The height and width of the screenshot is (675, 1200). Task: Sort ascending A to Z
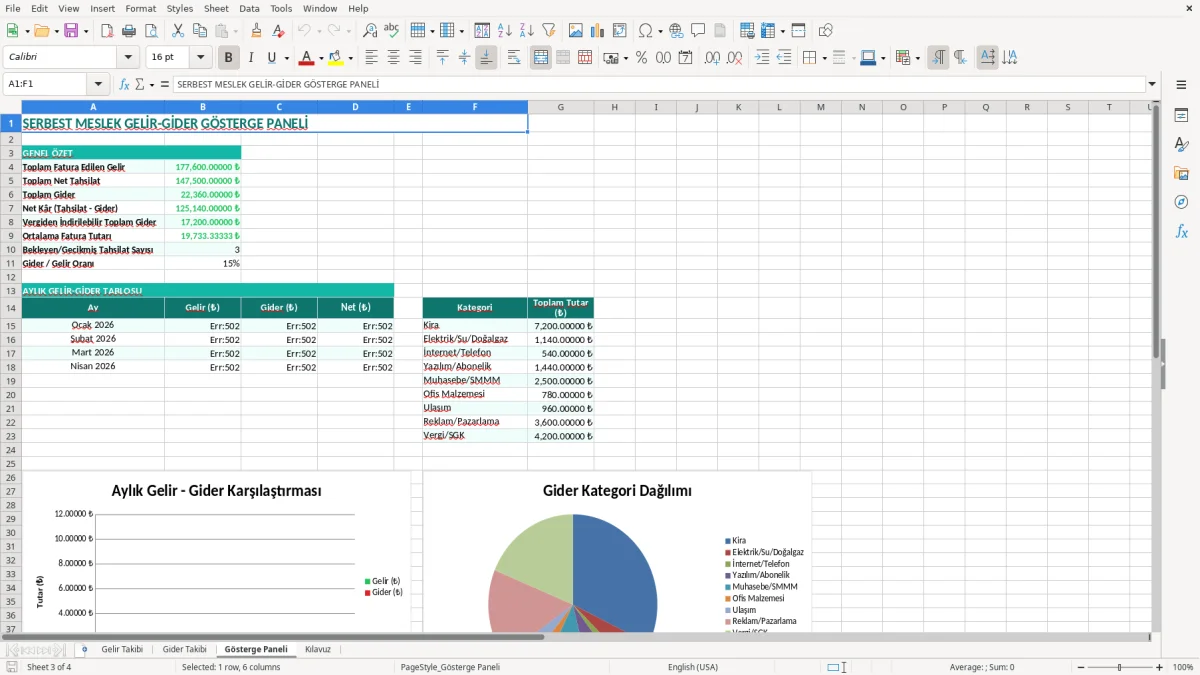click(505, 31)
